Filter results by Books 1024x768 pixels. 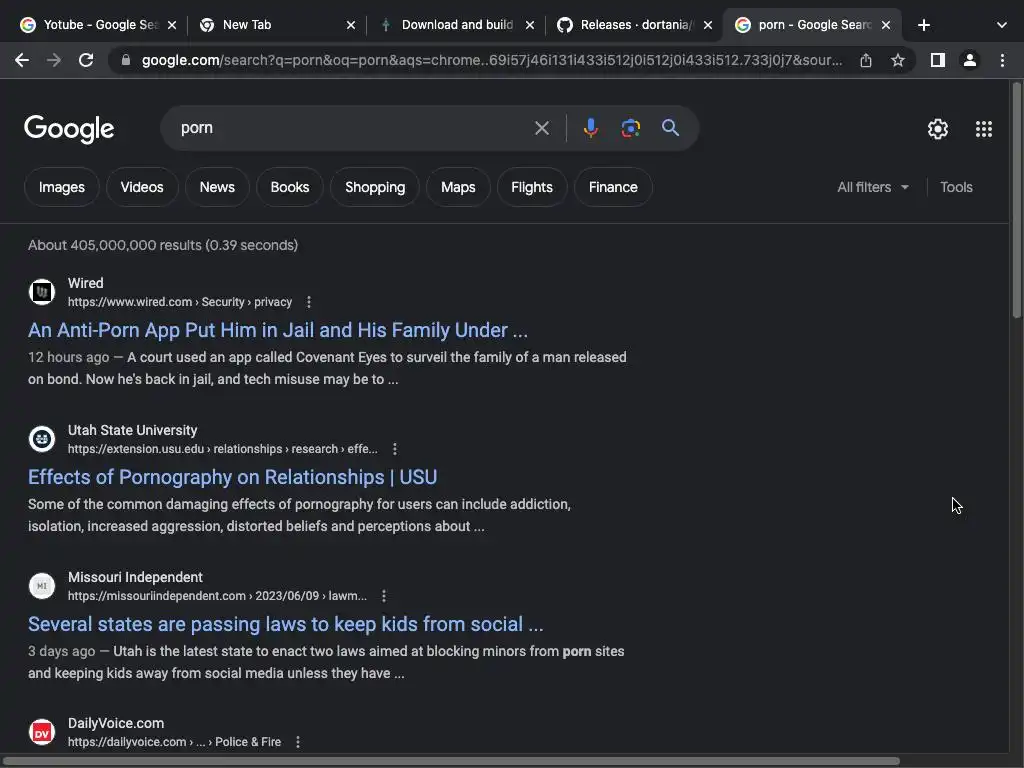(290, 187)
